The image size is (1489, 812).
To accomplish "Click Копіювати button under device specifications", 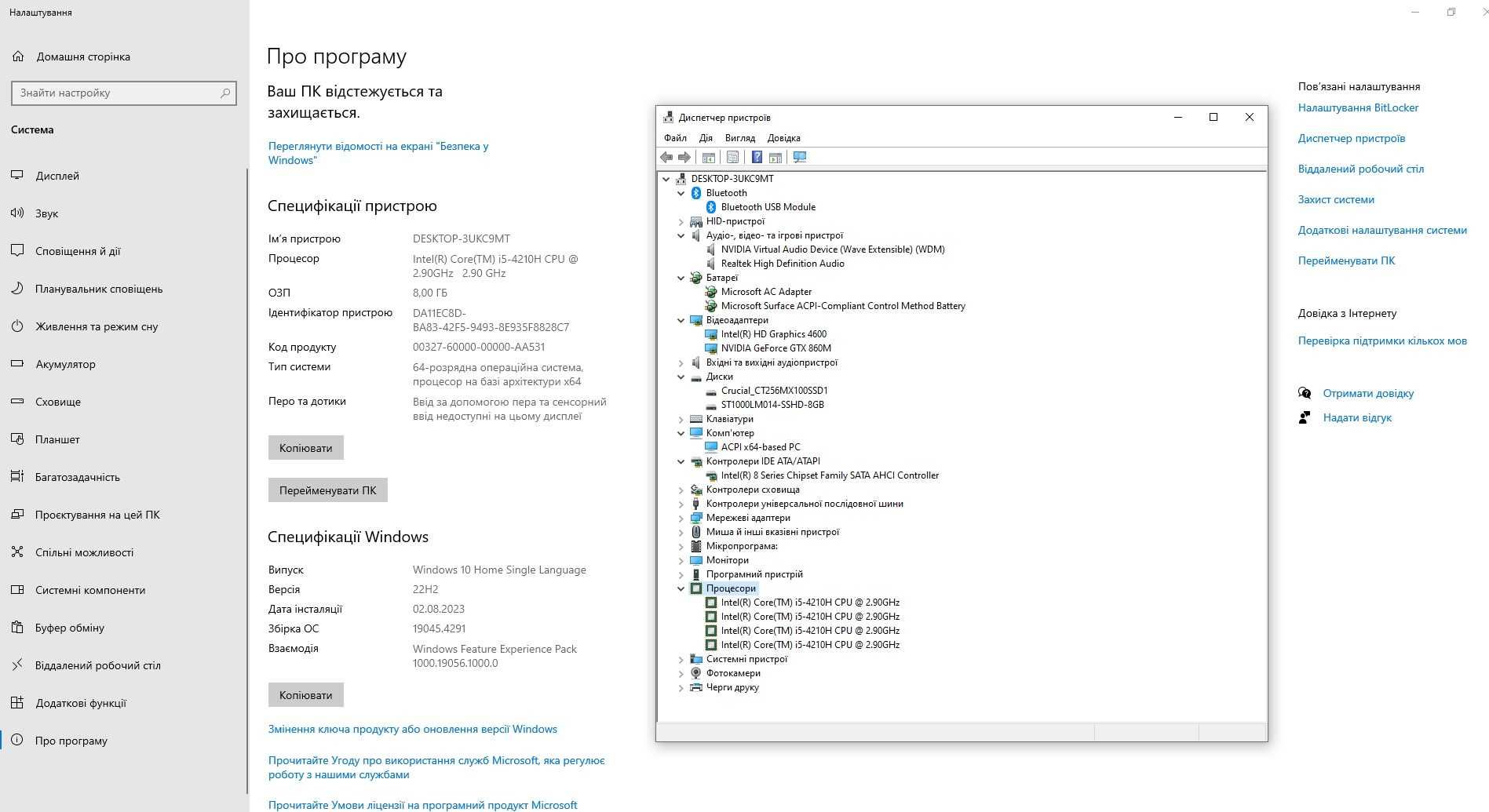I will pyautogui.click(x=306, y=448).
